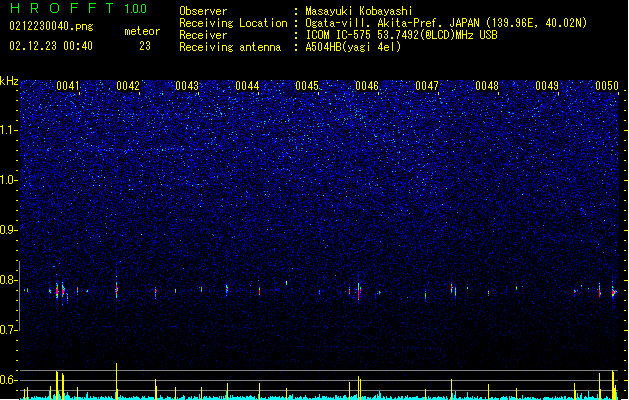This screenshot has width=629, height=400.
Task: Click the 0.8 kHz axis label
Action: coord(8,280)
